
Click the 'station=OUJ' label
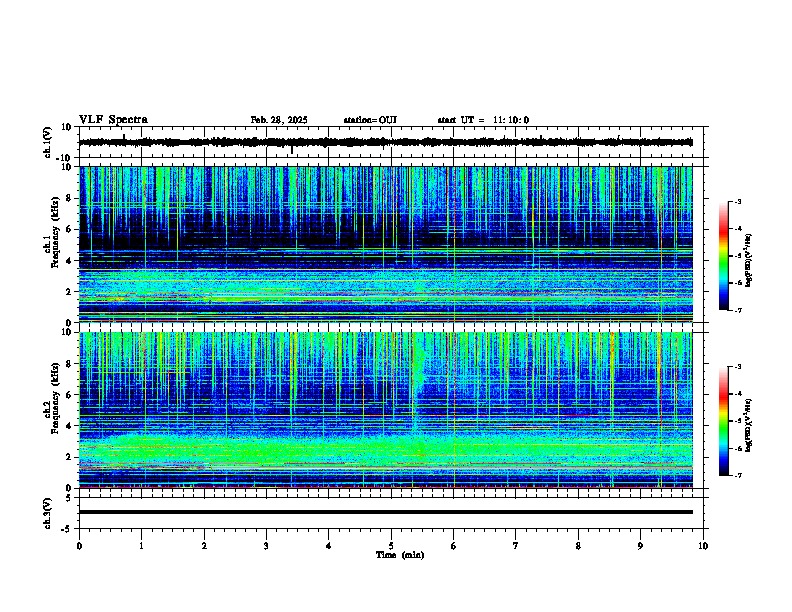tap(370, 120)
